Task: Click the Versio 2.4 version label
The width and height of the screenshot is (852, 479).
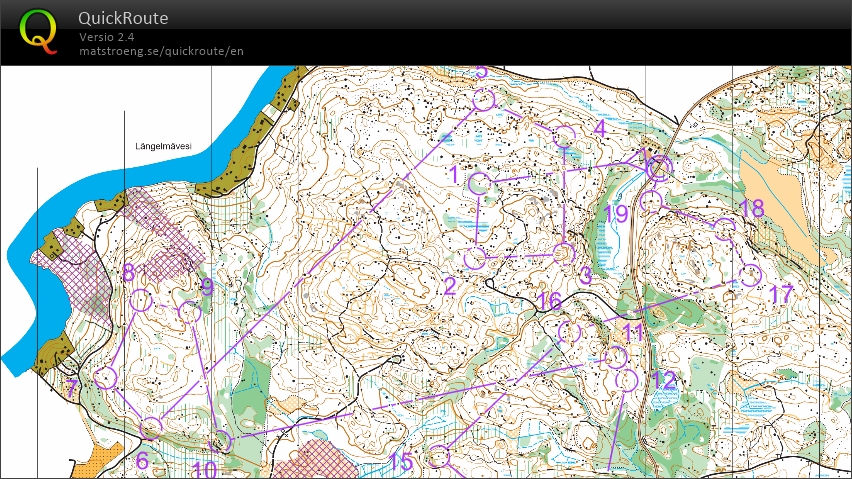Action: pos(107,37)
